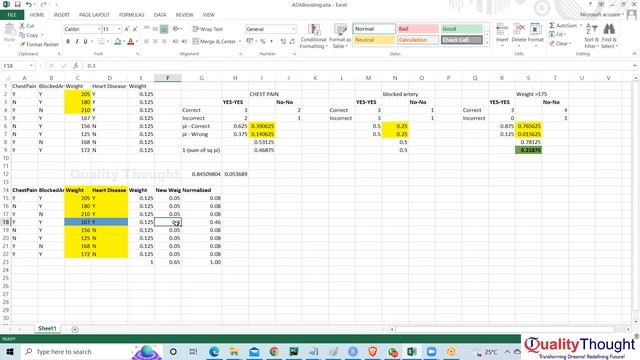Switch to the REVIEW tab
This screenshot has width=640, height=360.
coord(184,15)
